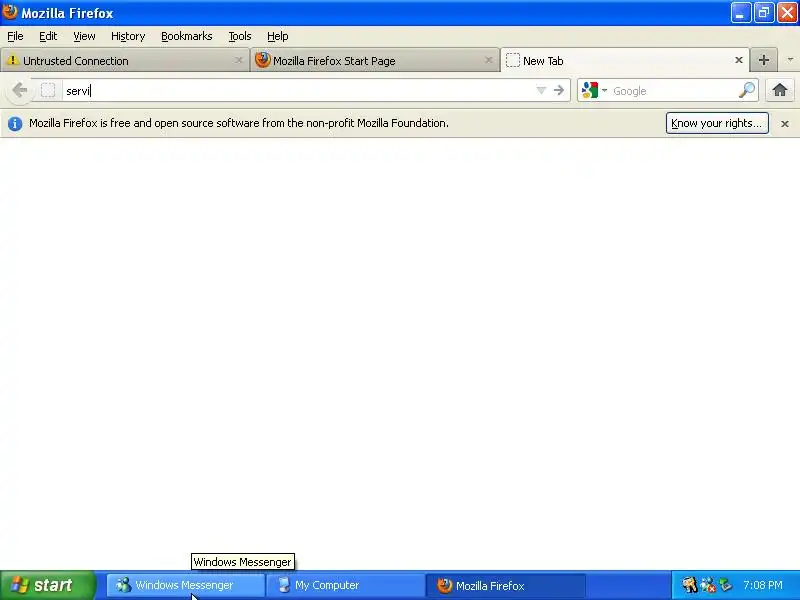Open the File menu

click(15, 36)
